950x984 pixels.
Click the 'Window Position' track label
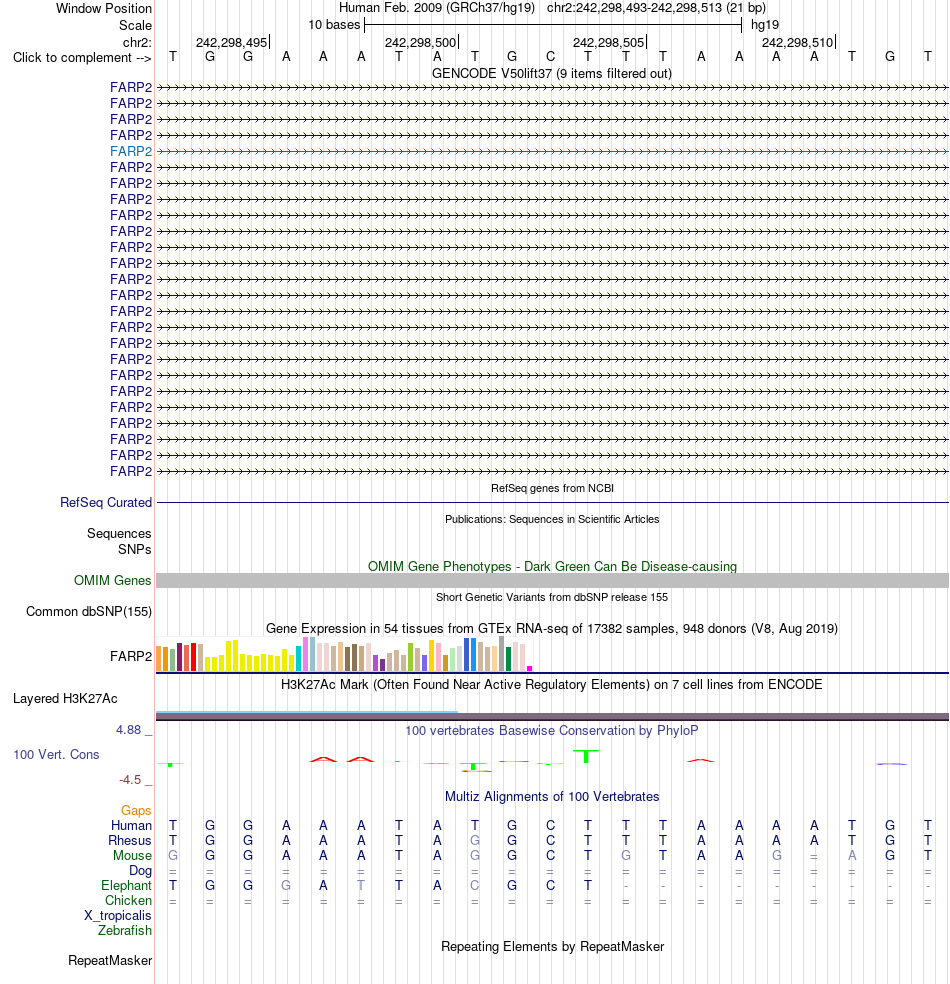click(x=104, y=9)
